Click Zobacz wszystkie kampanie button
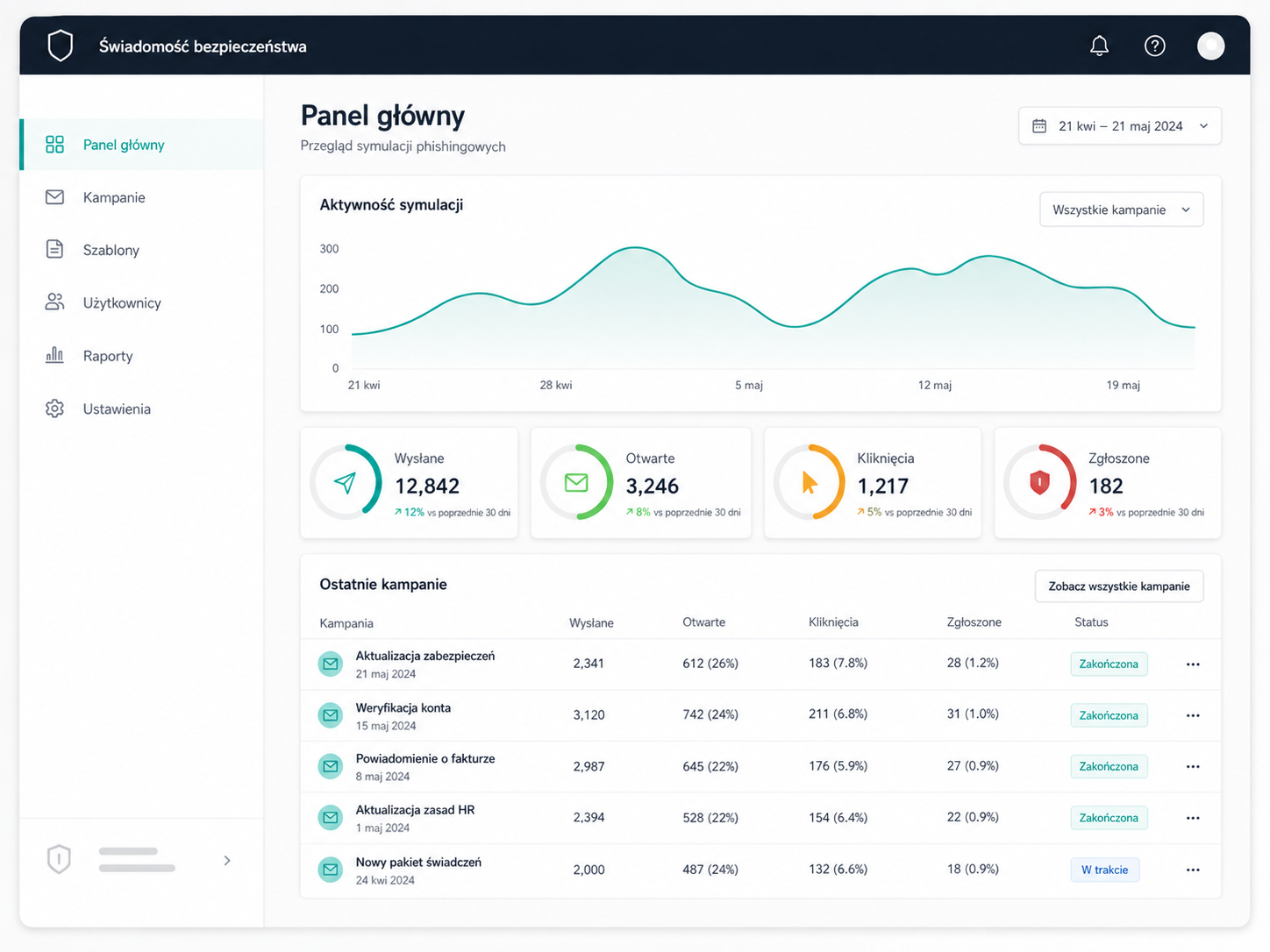The height and width of the screenshot is (952, 1270). click(1119, 586)
